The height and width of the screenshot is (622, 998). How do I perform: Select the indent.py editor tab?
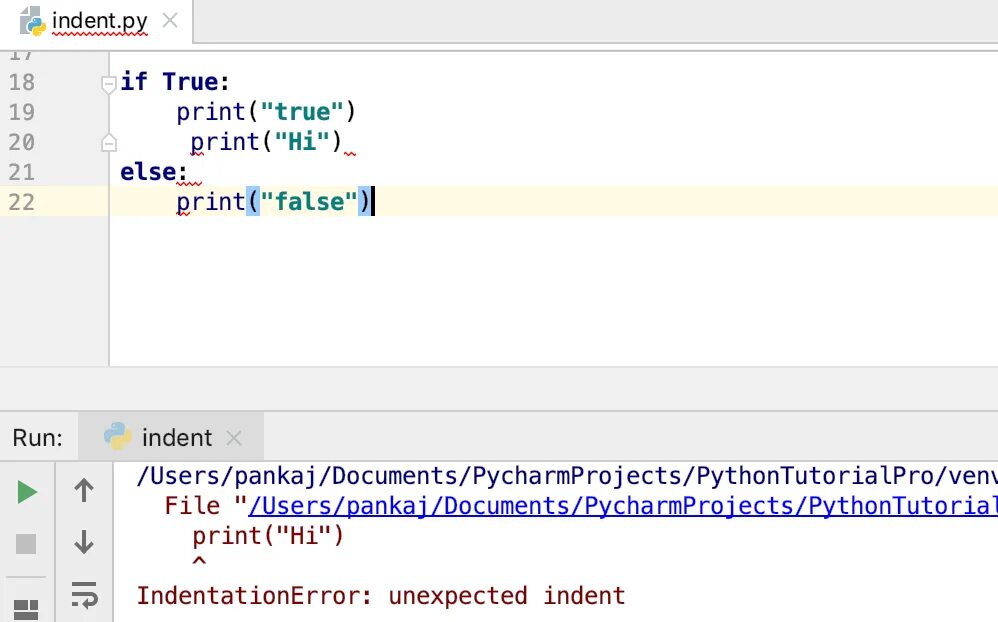point(99,20)
